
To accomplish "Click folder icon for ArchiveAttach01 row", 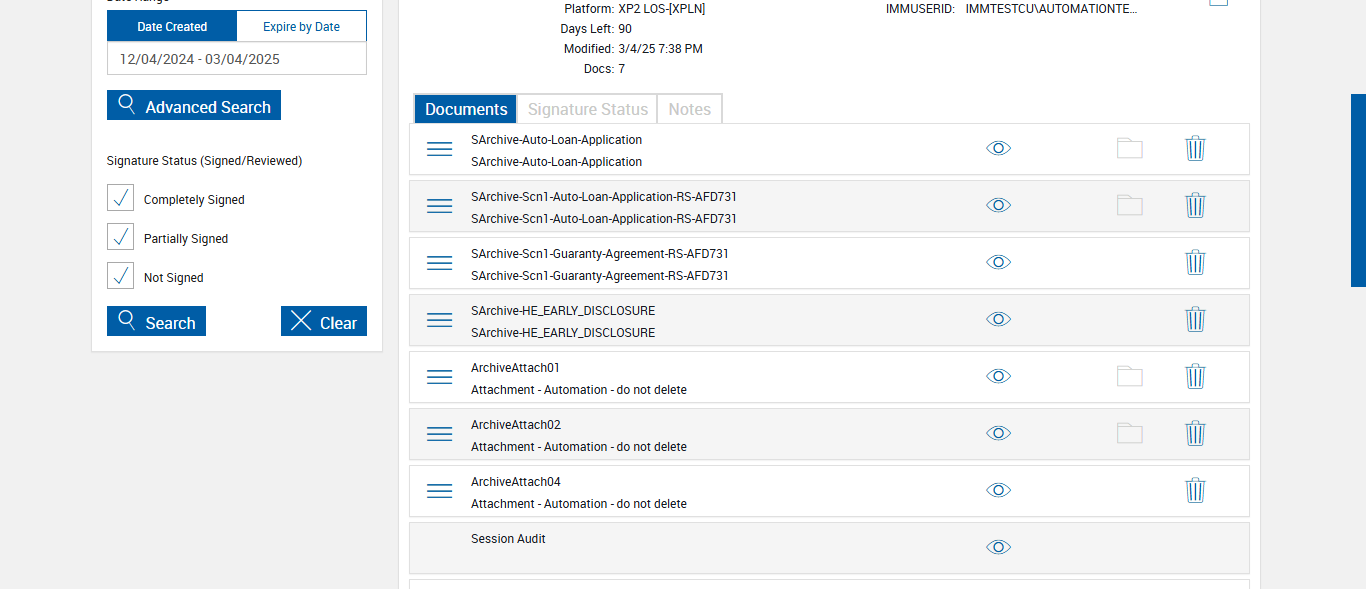I will click(1130, 376).
